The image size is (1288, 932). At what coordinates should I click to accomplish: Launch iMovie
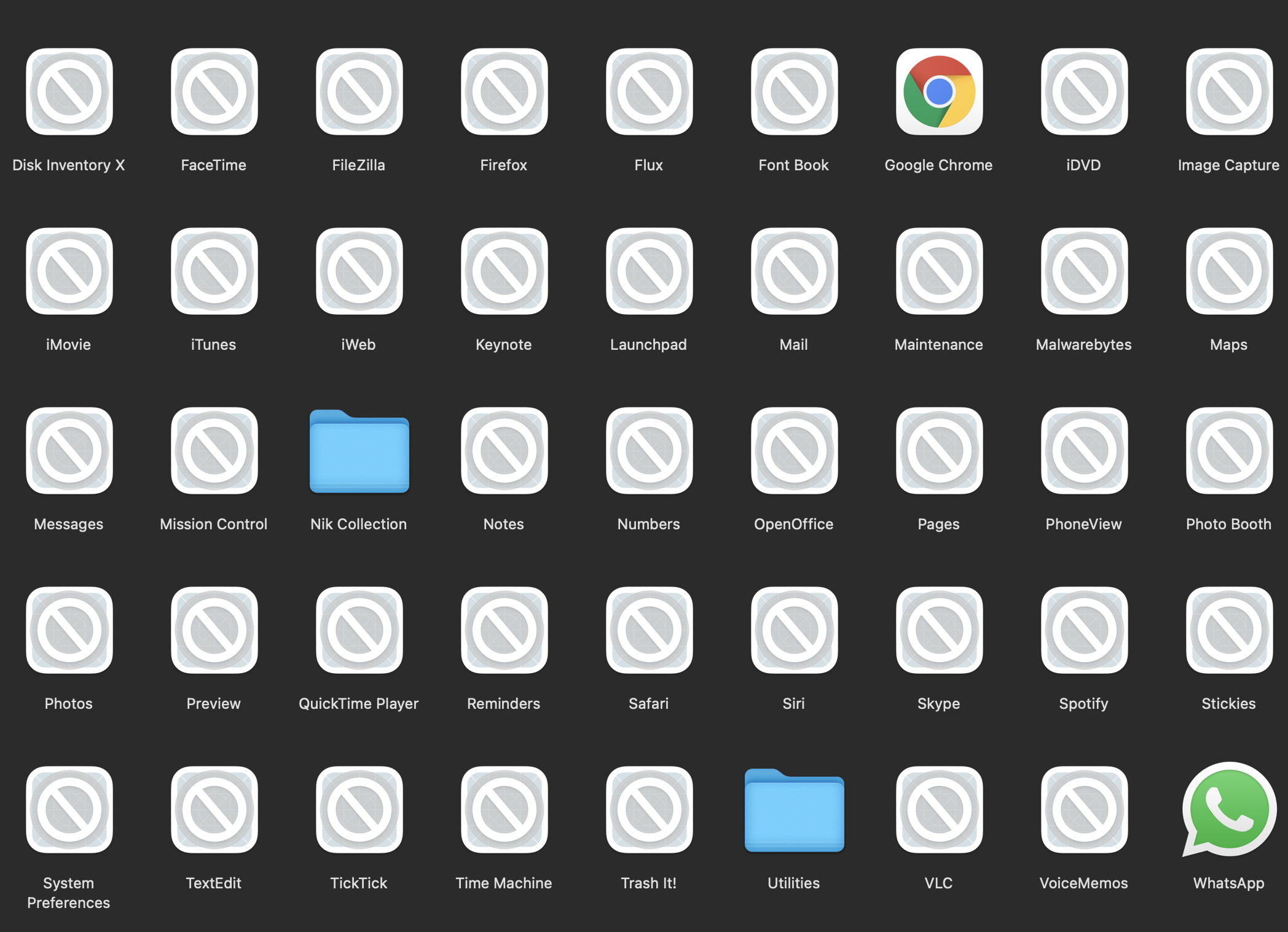pyautogui.click(x=69, y=272)
